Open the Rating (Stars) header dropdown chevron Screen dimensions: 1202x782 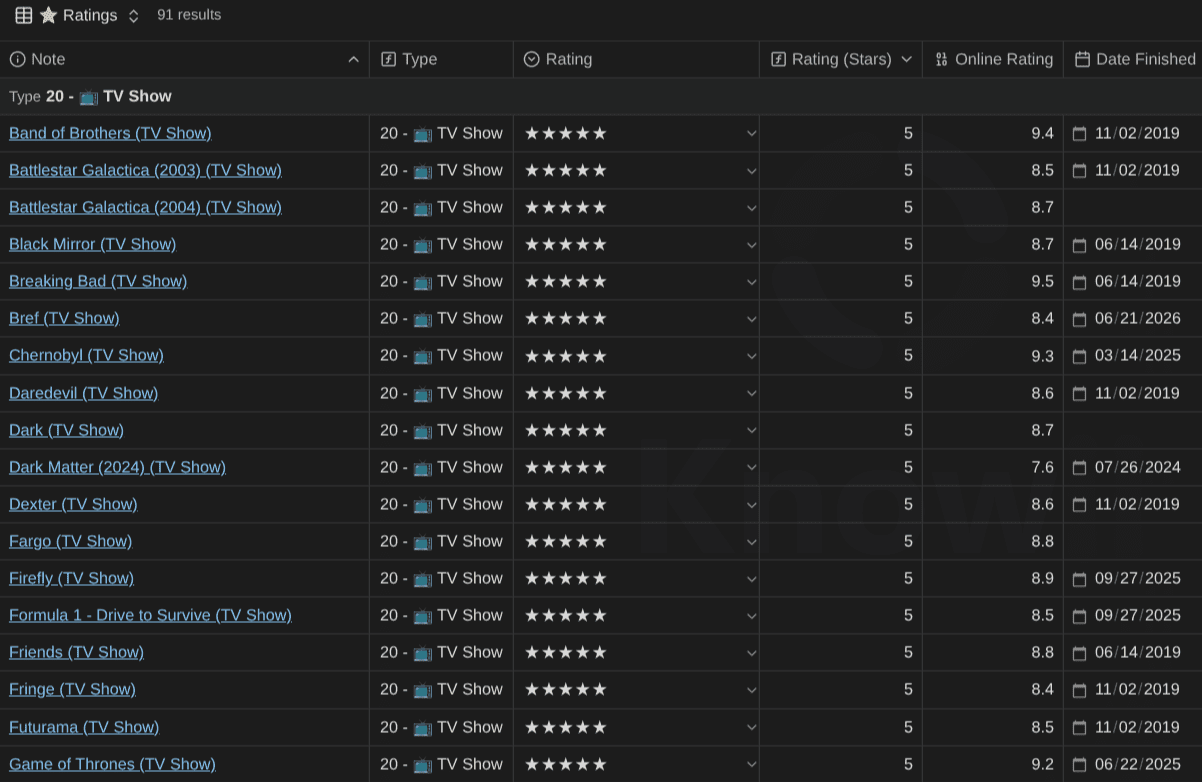pos(906,60)
